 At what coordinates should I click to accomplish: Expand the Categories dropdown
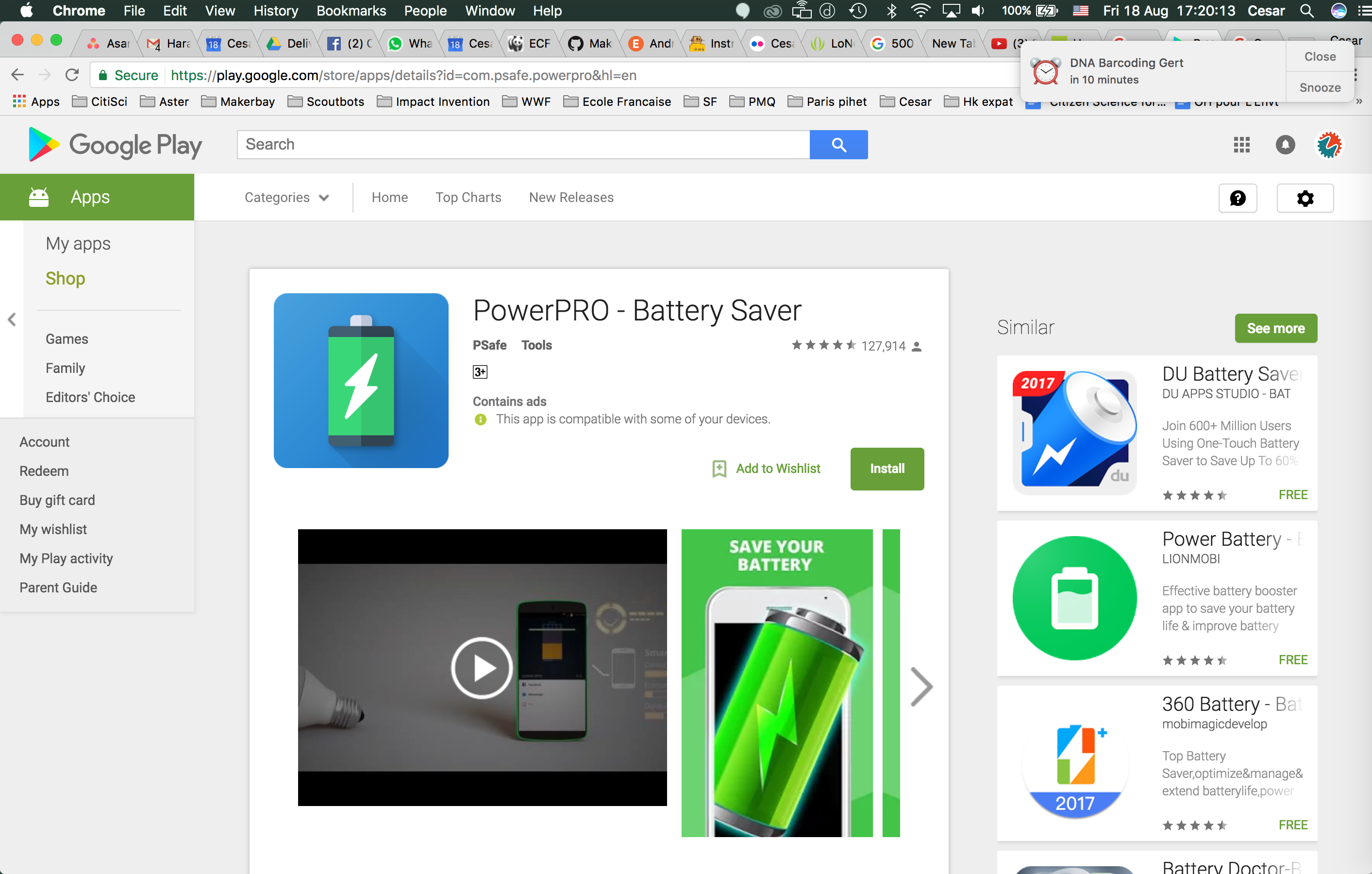pyautogui.click(x=286, y=198)
